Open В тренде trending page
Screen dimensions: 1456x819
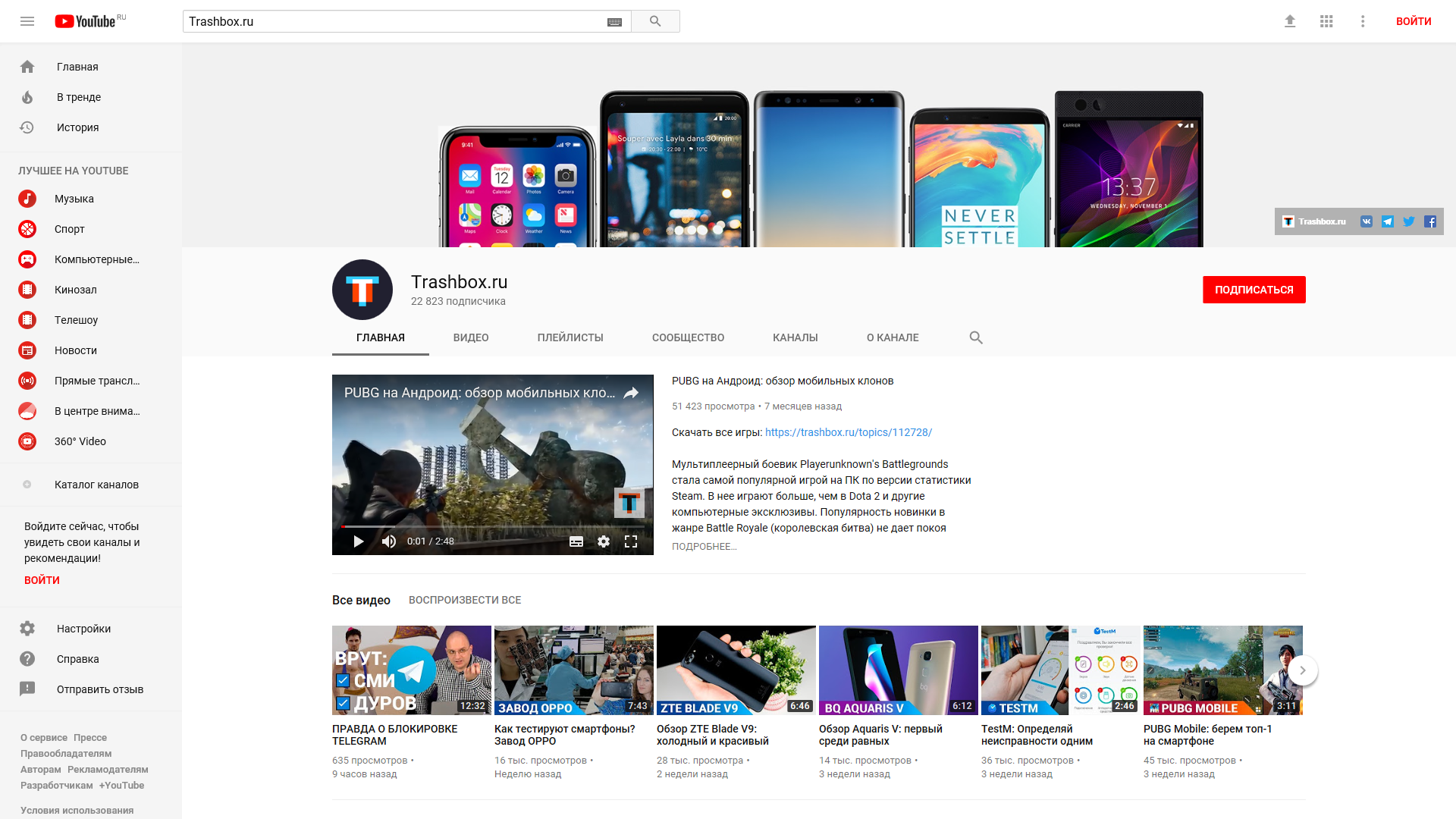[x=91, y=97]
